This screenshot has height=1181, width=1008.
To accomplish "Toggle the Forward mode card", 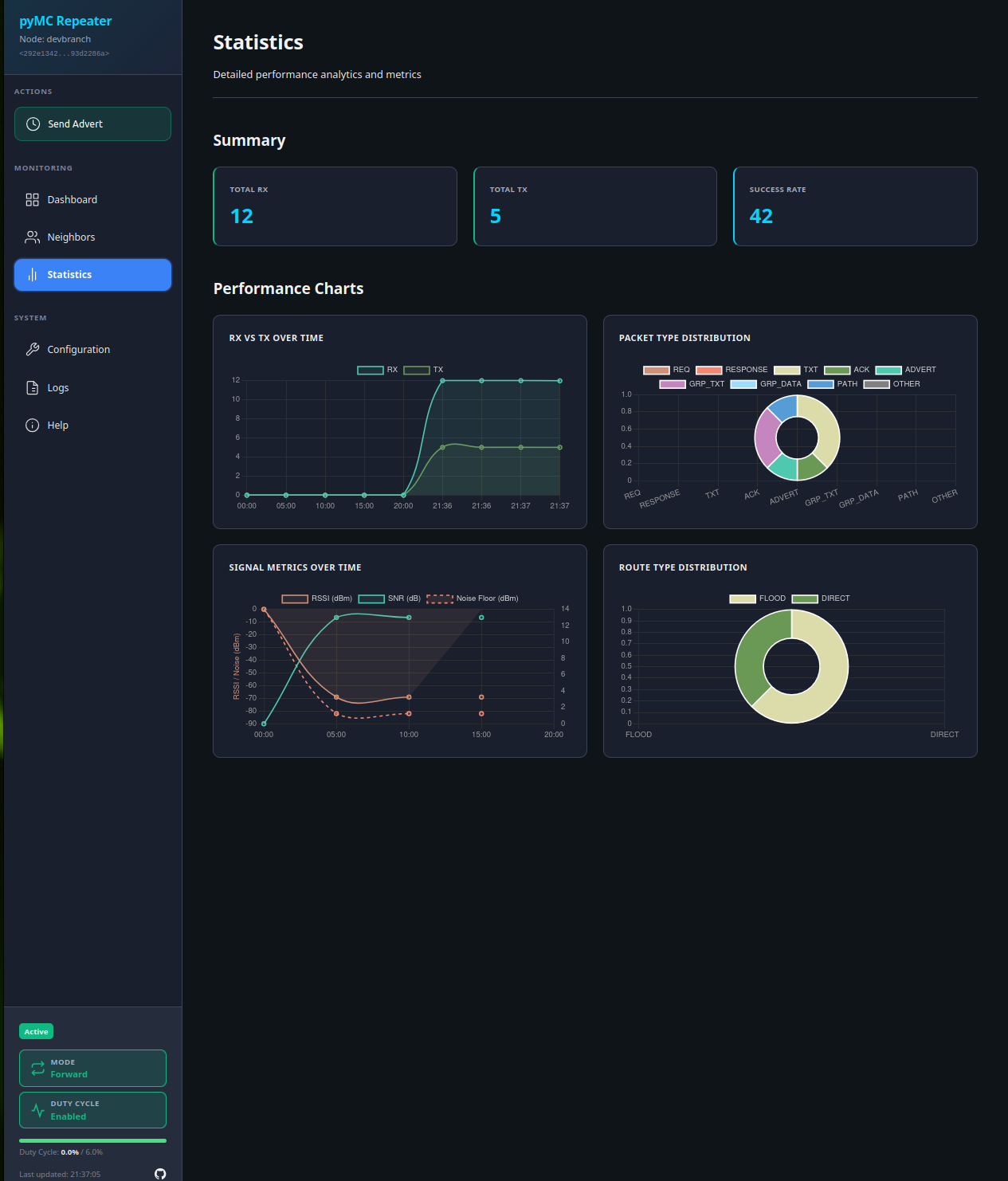I will point(92,1068).
